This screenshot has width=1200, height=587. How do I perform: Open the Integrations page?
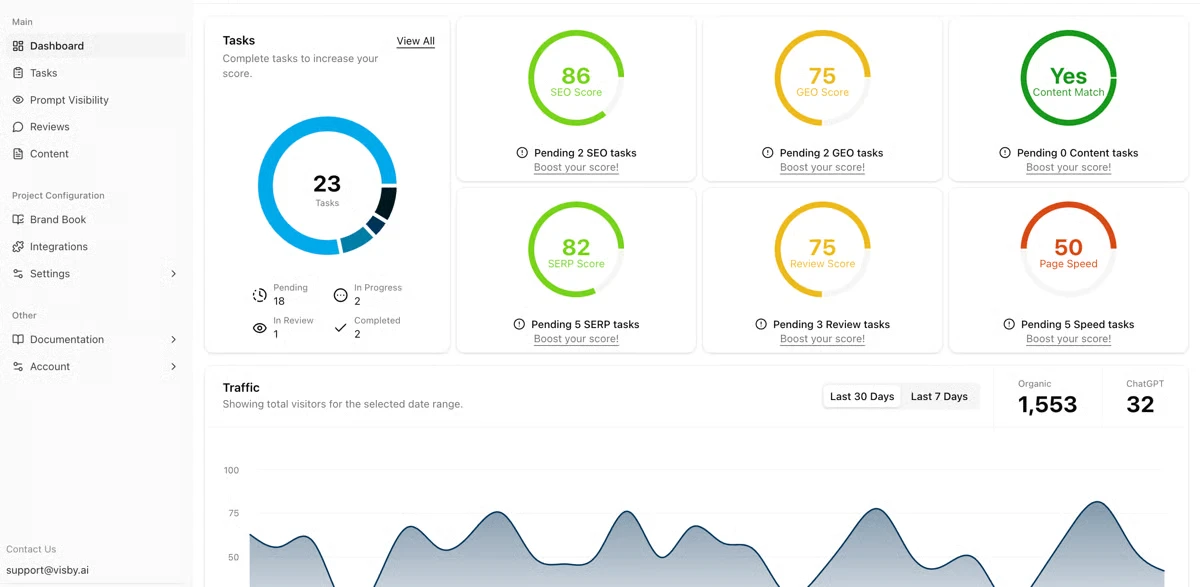pyautogui.click(x=96, y=247)
